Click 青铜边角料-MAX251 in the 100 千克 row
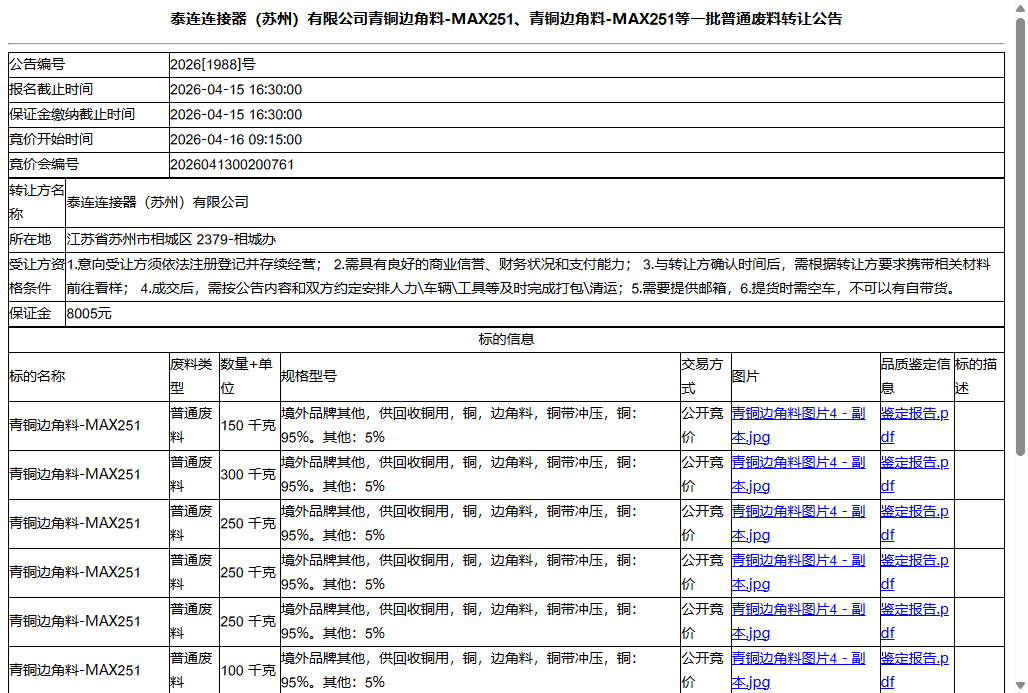 [x=75, y=670]
